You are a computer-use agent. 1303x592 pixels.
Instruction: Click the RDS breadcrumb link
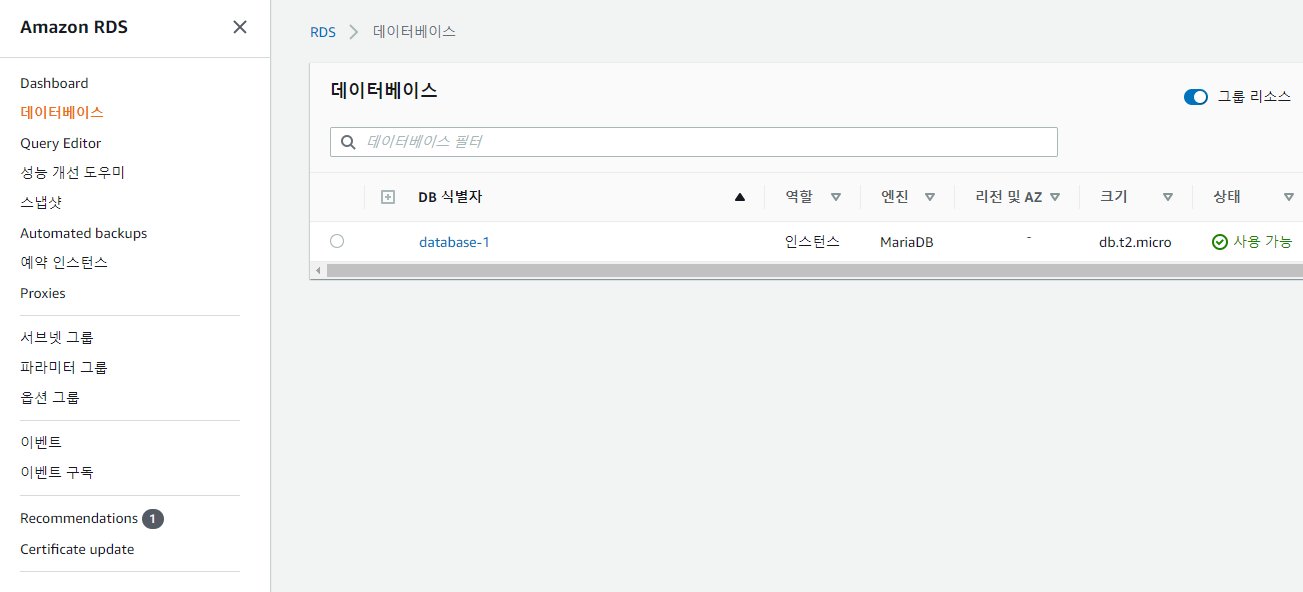pos(323,32)
